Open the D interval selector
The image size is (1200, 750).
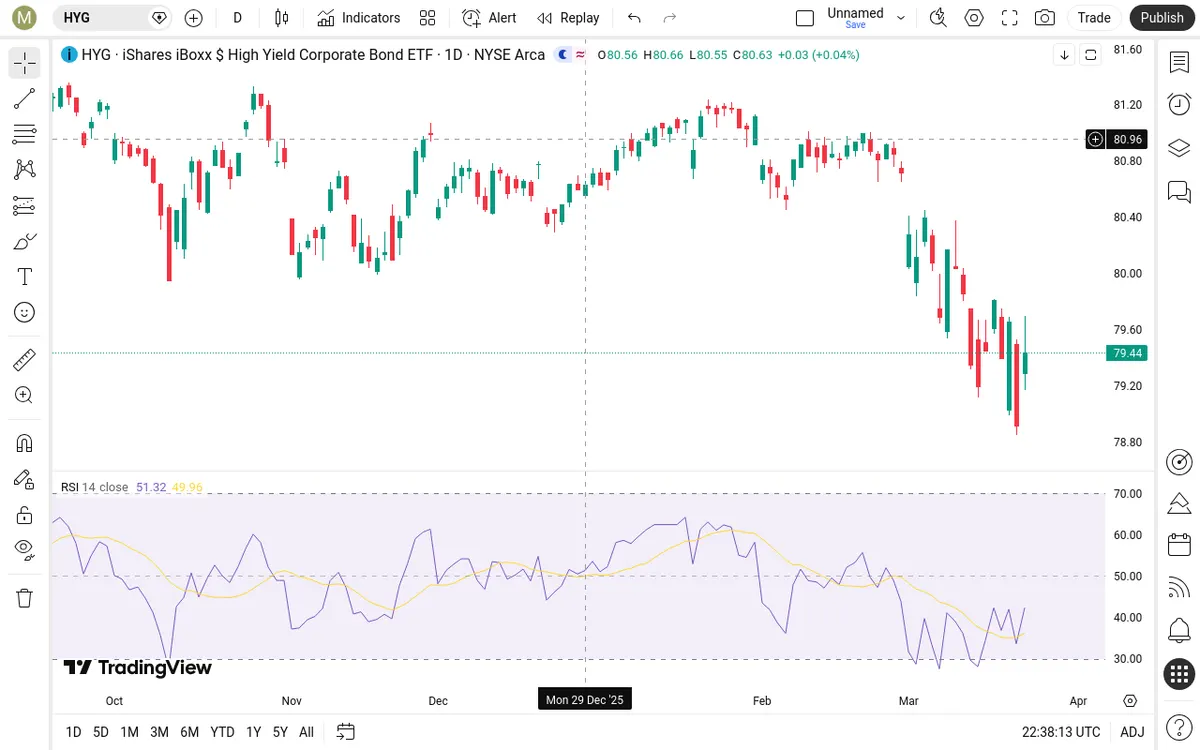point(237,17)
